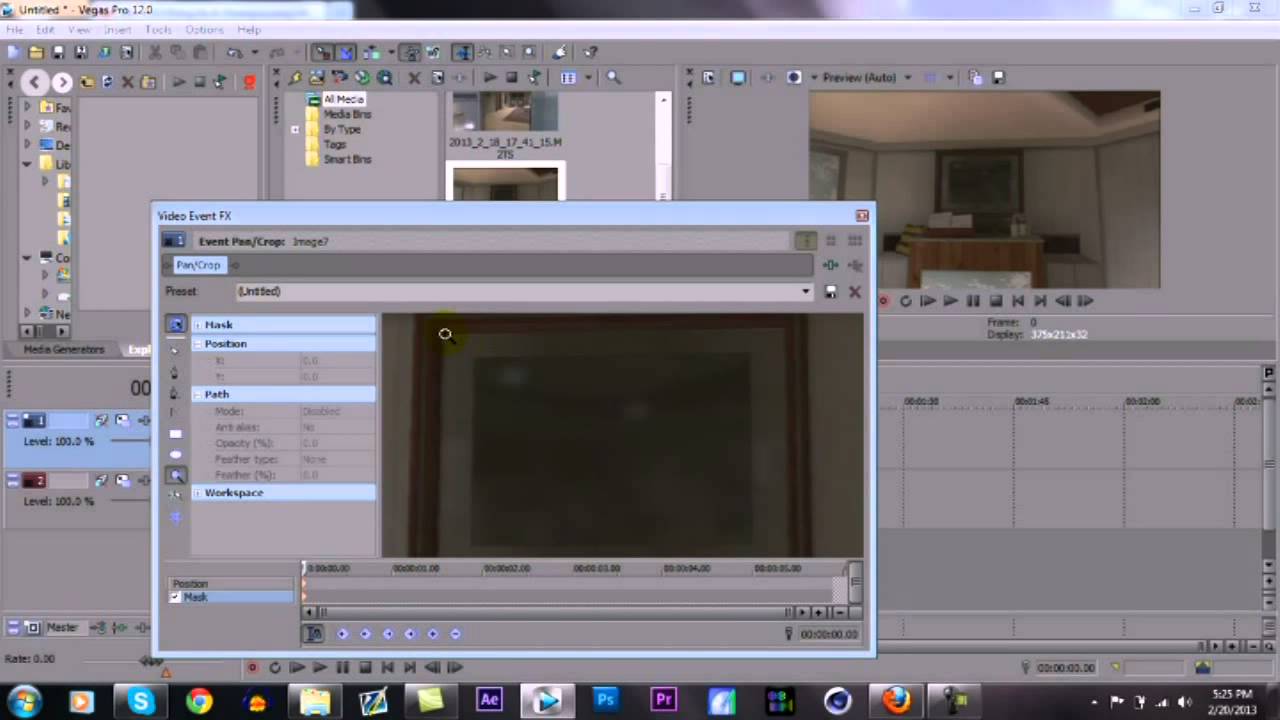Go back in the Explorer panel

click(35, 82)
